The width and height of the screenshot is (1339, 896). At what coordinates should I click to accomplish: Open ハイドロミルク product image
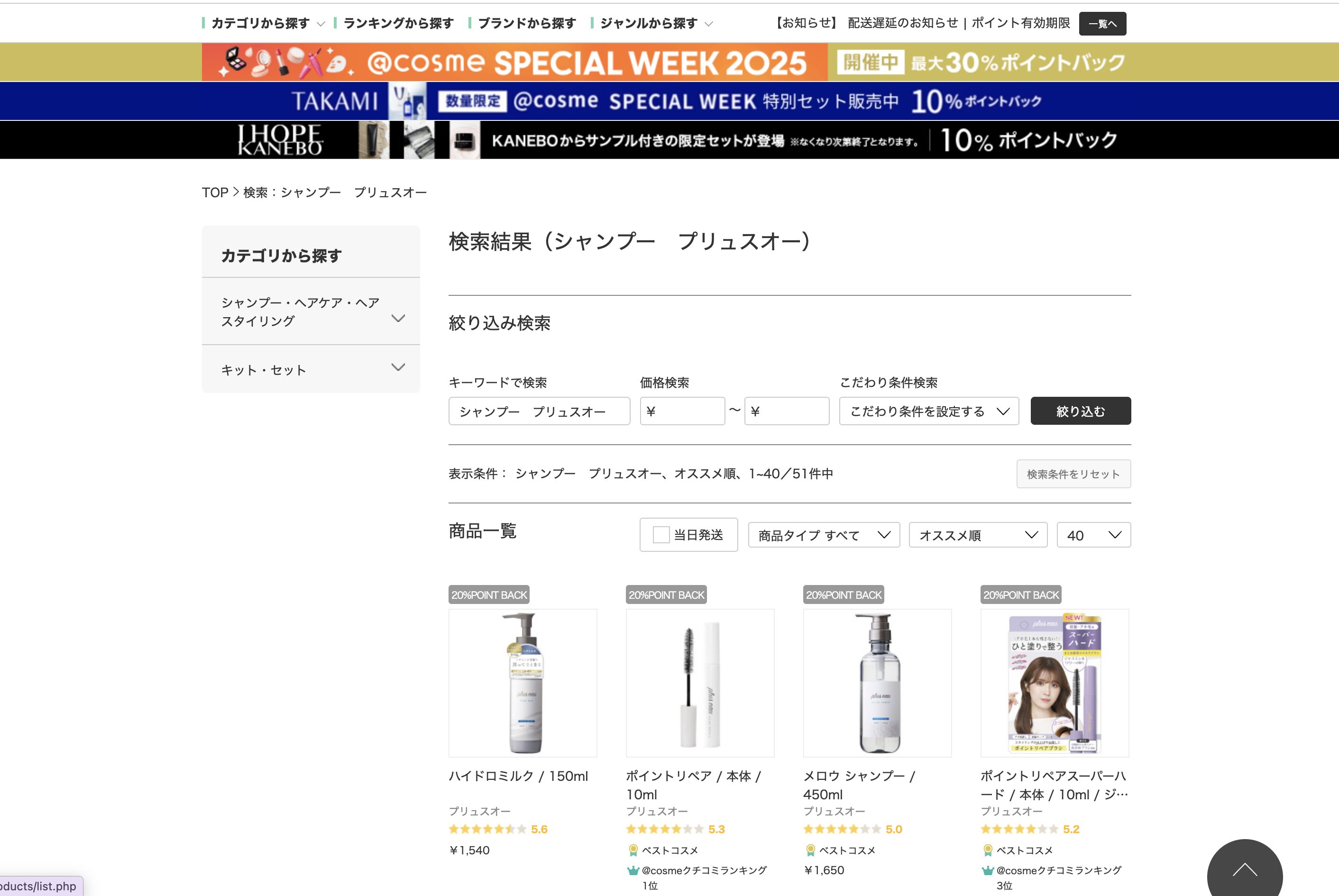(x=523, y=683)
